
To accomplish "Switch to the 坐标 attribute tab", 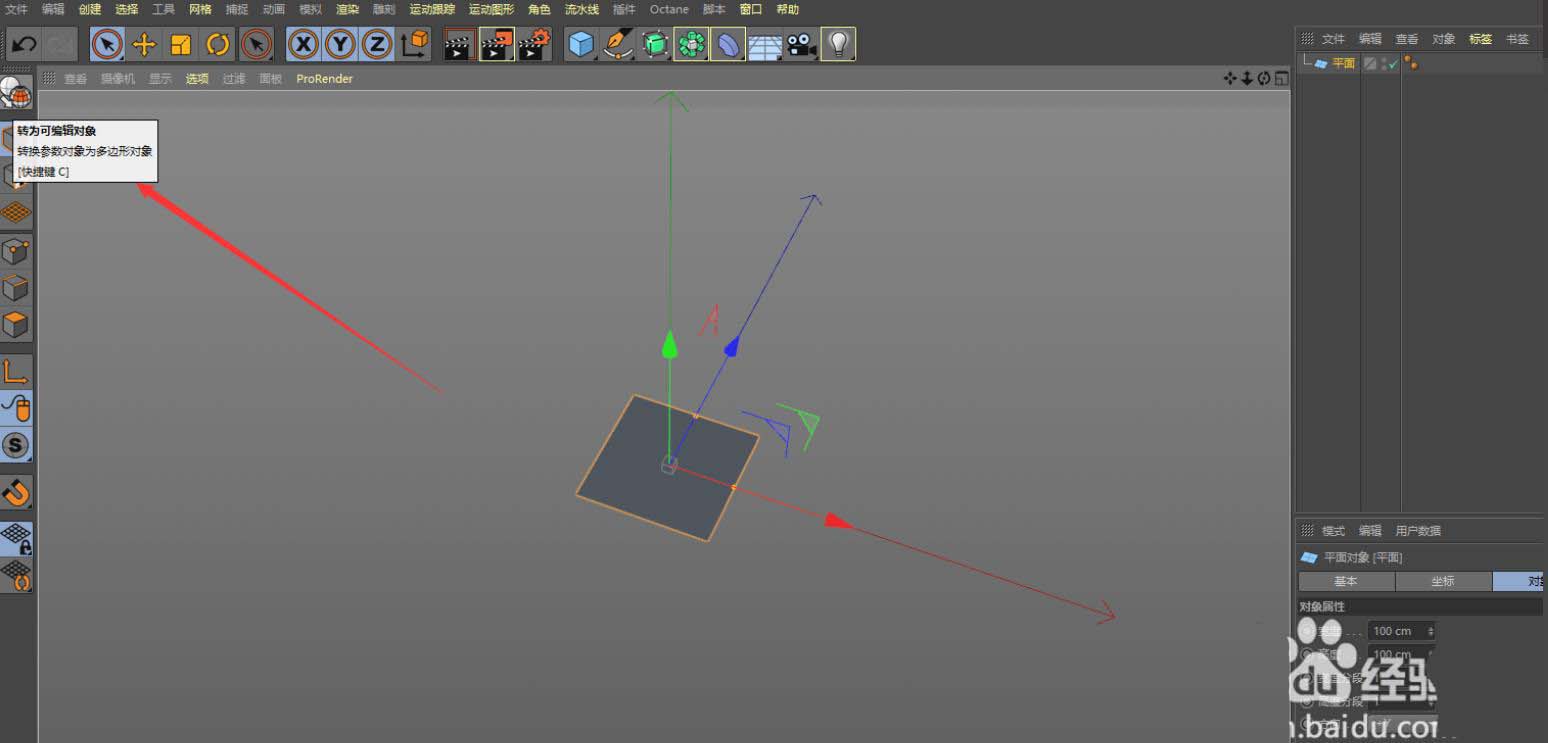I will 1443,581.
